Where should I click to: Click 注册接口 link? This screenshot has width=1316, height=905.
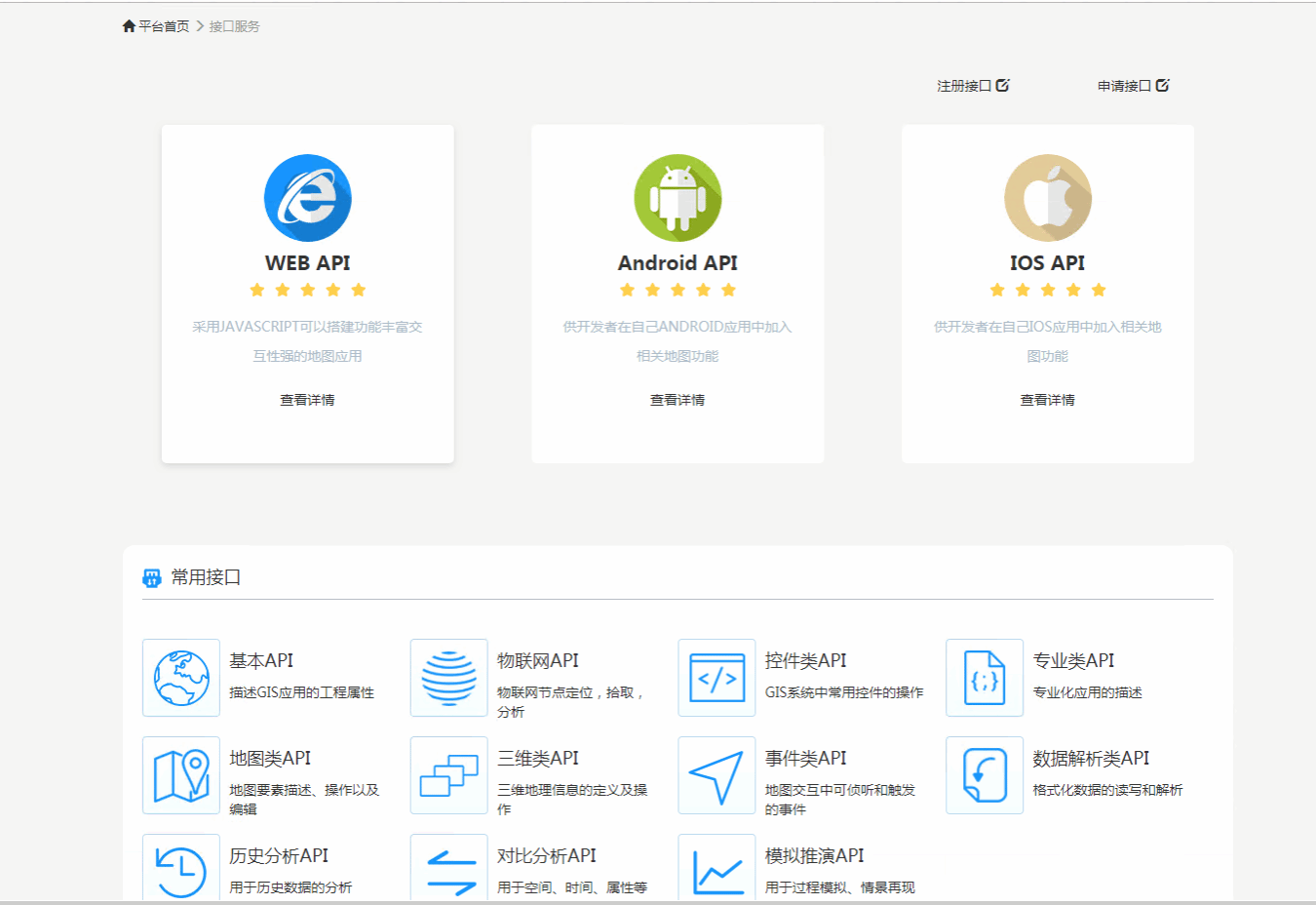point(964,86)
